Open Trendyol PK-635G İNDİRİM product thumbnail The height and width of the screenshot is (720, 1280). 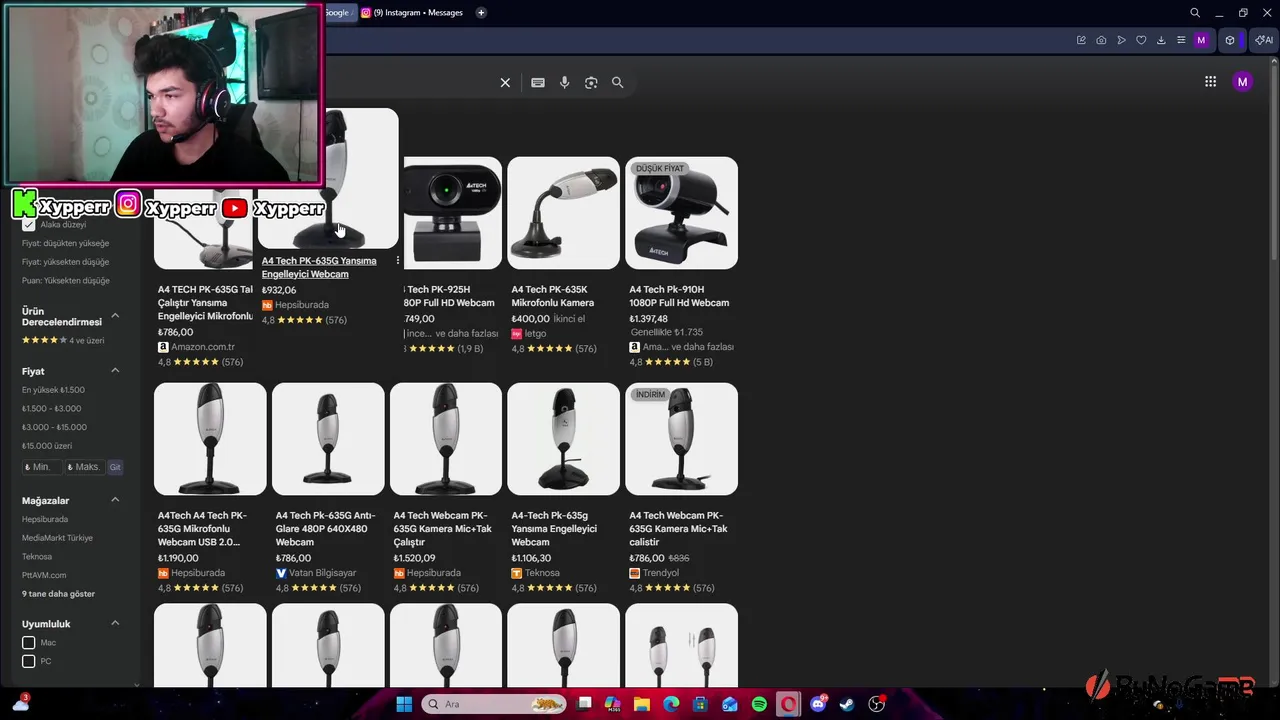[681, 439]
